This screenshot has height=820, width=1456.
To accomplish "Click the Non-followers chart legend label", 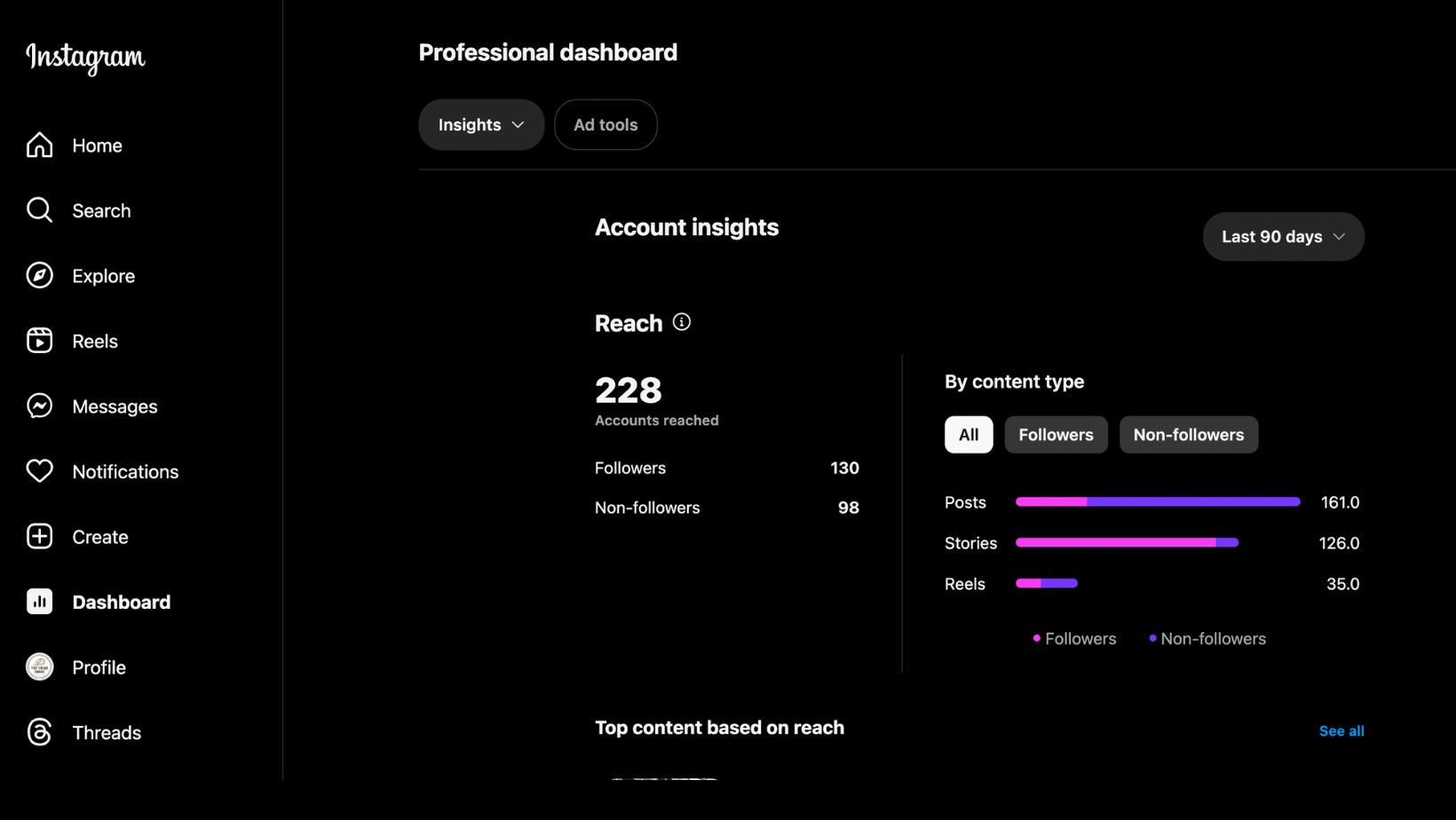I will (x=1214, y=639).
